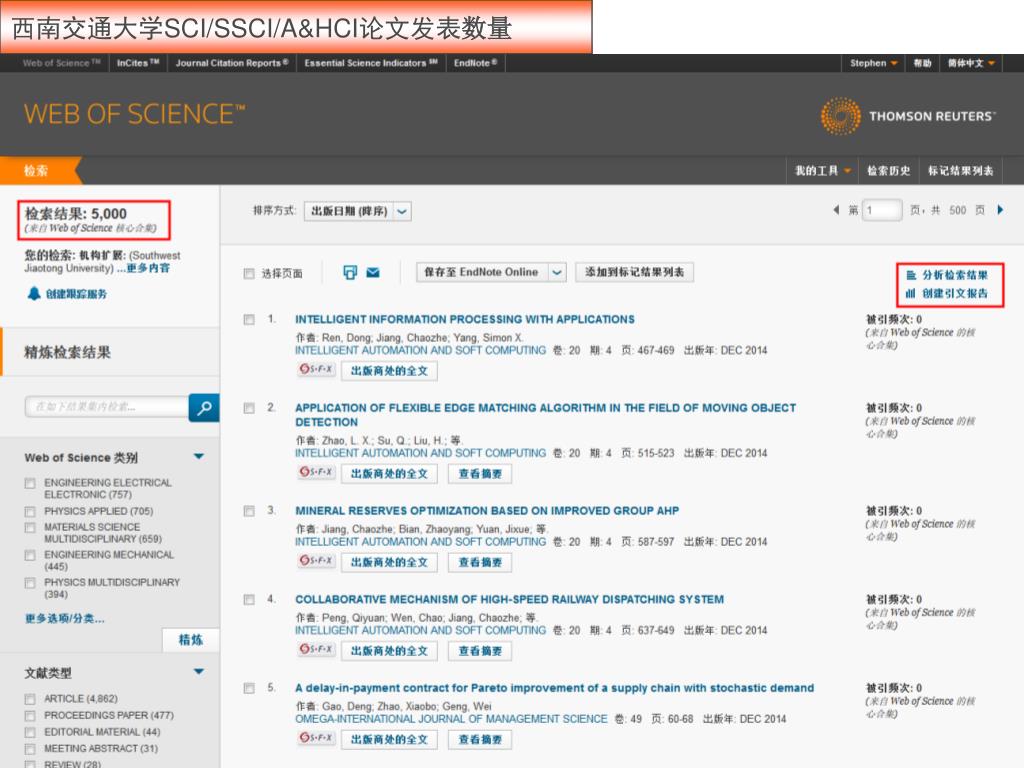Viewport: 1024px width, 768px height.
Task: Check Engineering Electrical Electronic category
Action: [x=30, y=483]
